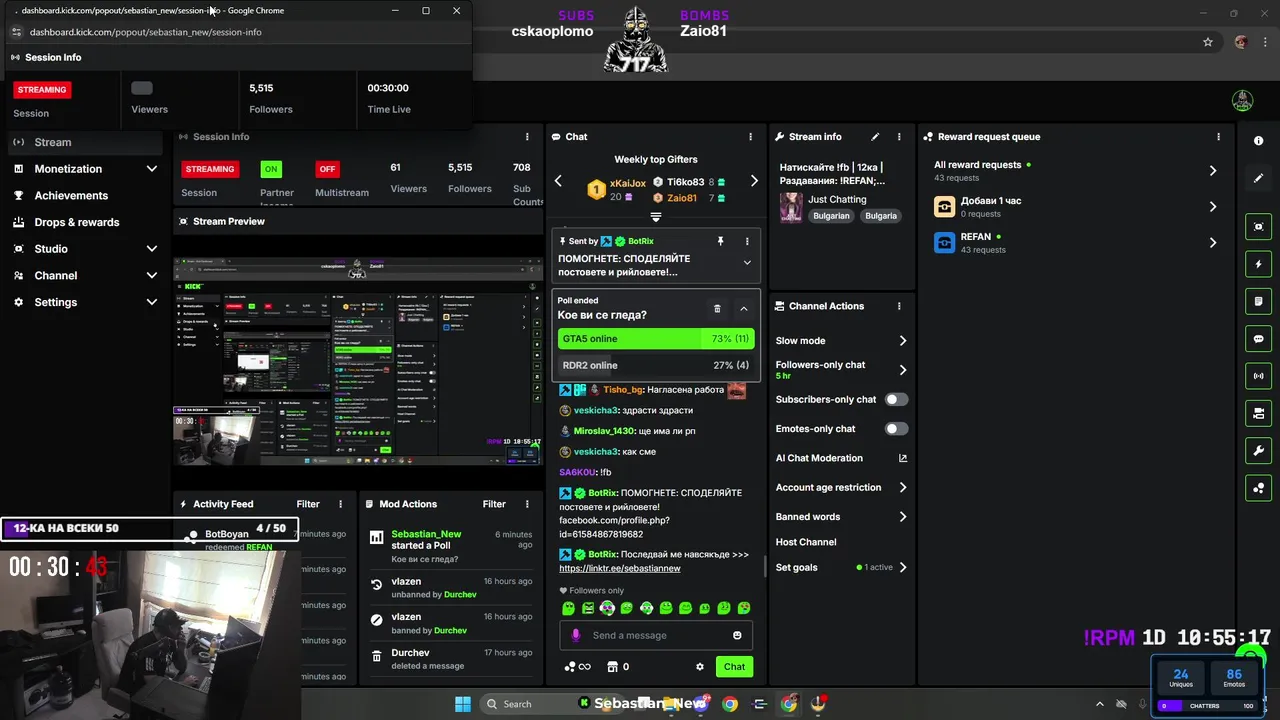This screenshot has width=1280, height=720.
Task: Click the GTA5 online poll result bar
Action: click(656, 339)
